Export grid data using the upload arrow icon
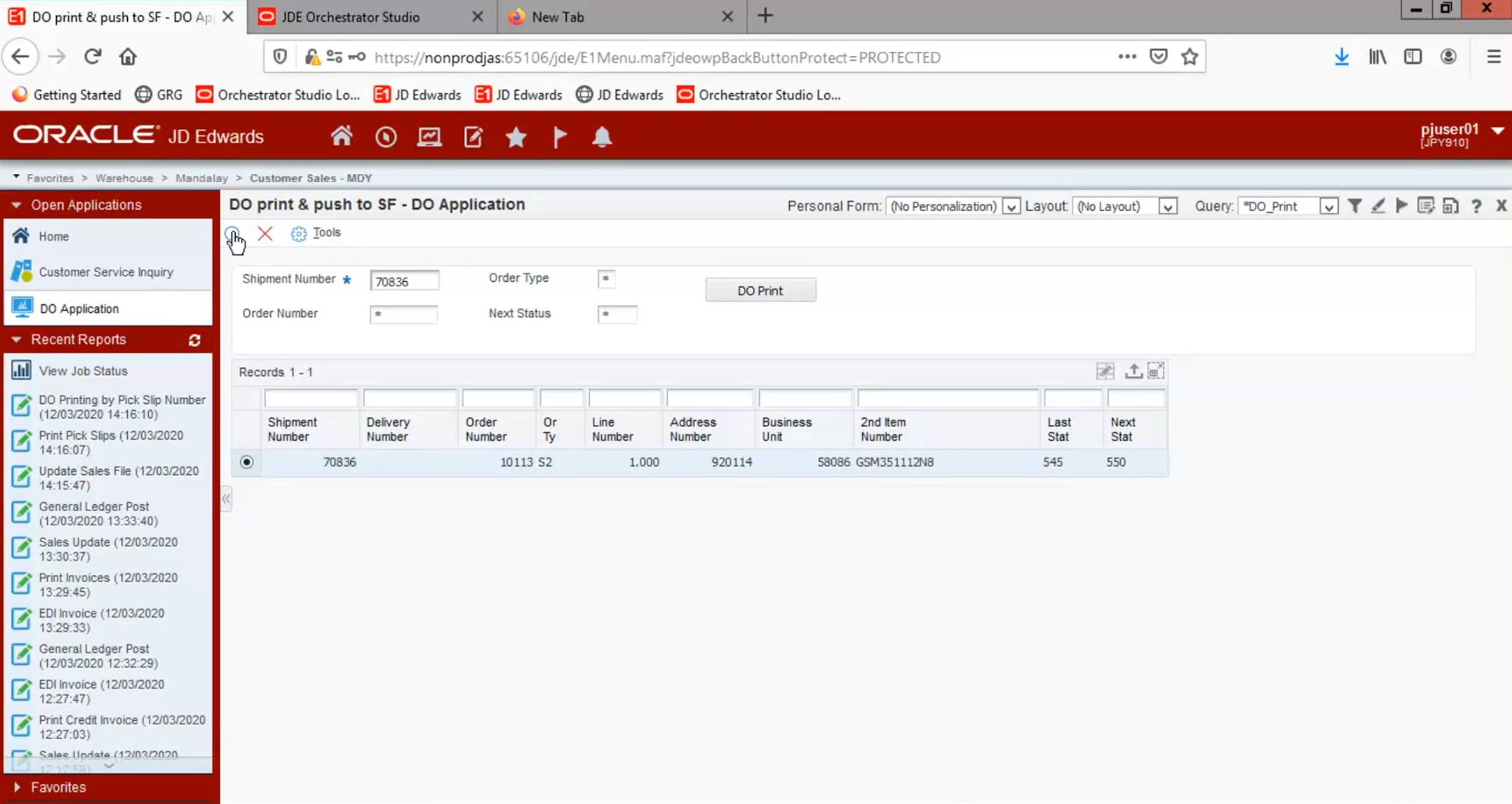This screenshot has height=804, width=1512. pos(1133,371)
